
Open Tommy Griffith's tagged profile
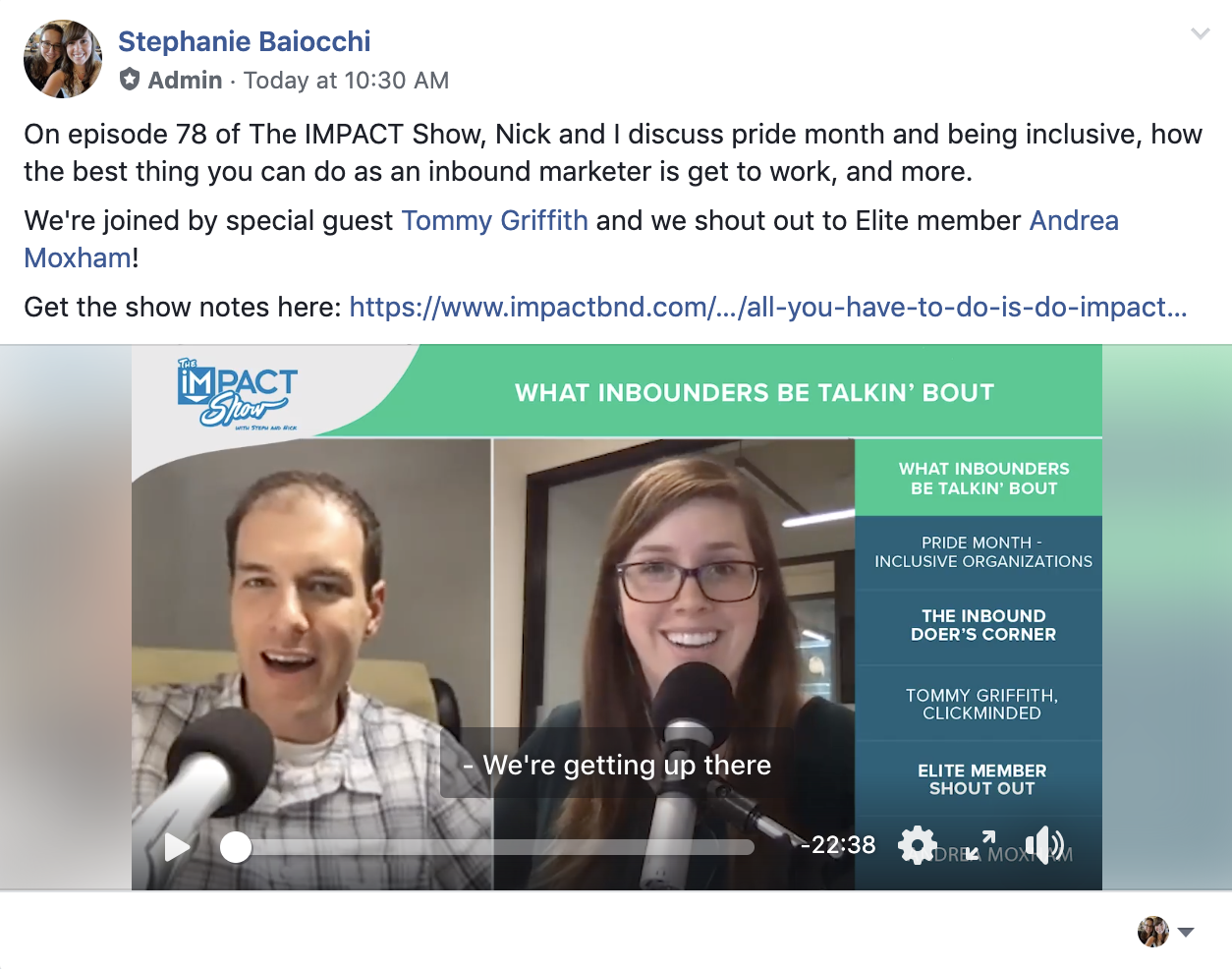[495, 220]
